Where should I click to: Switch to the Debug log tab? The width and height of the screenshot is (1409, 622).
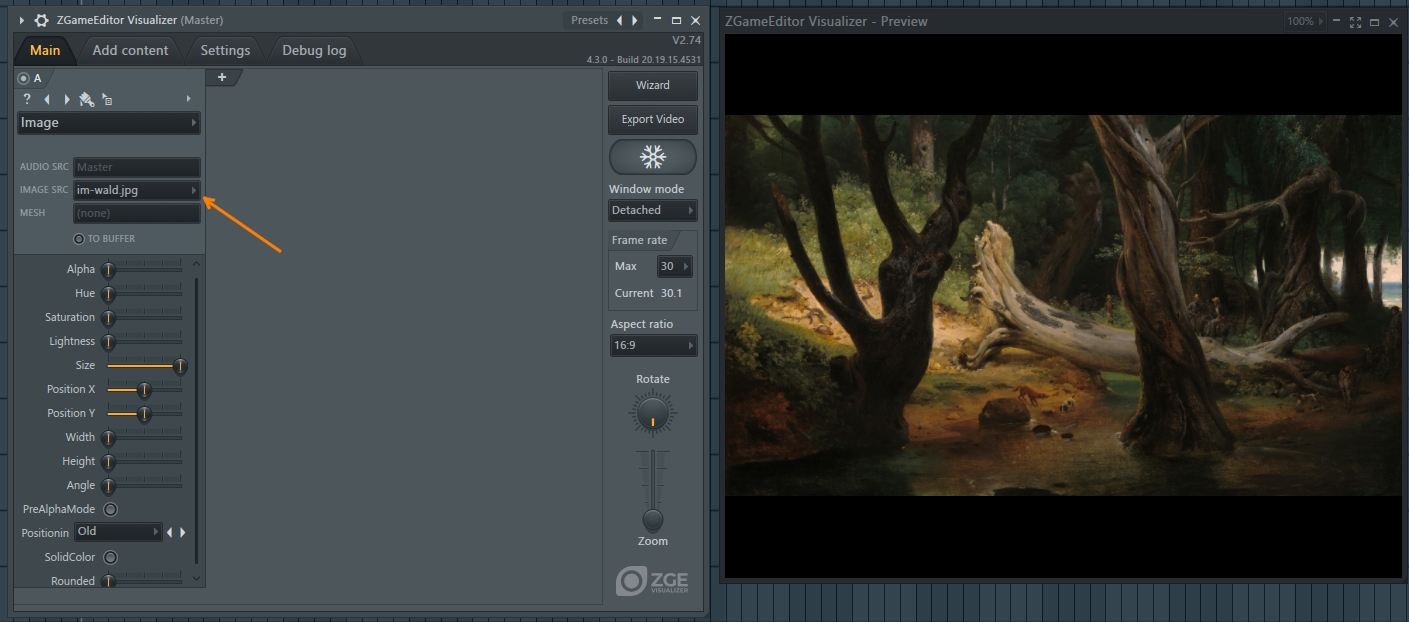click(x=314, y=50)
